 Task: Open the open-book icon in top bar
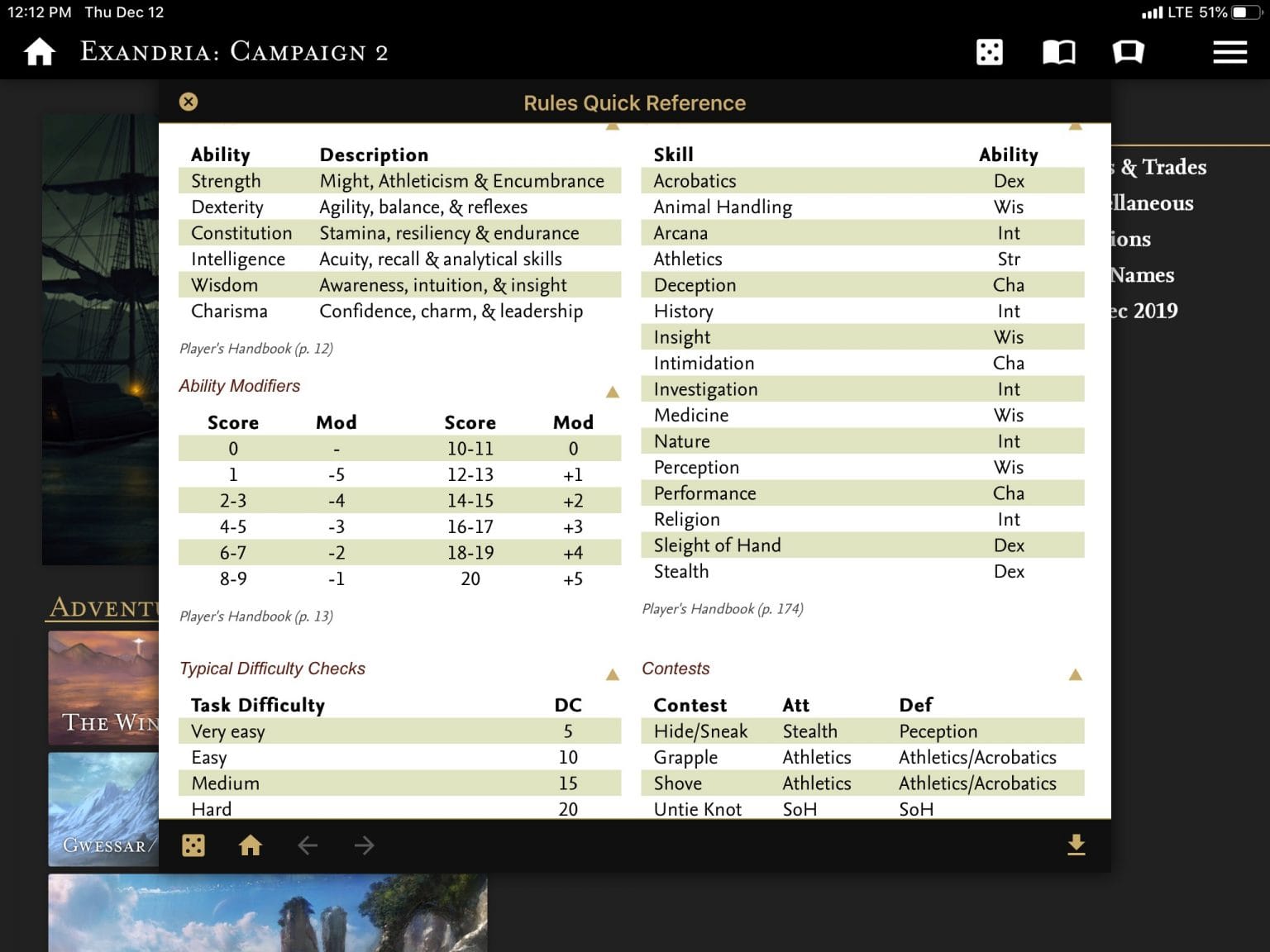(1058, 52)
